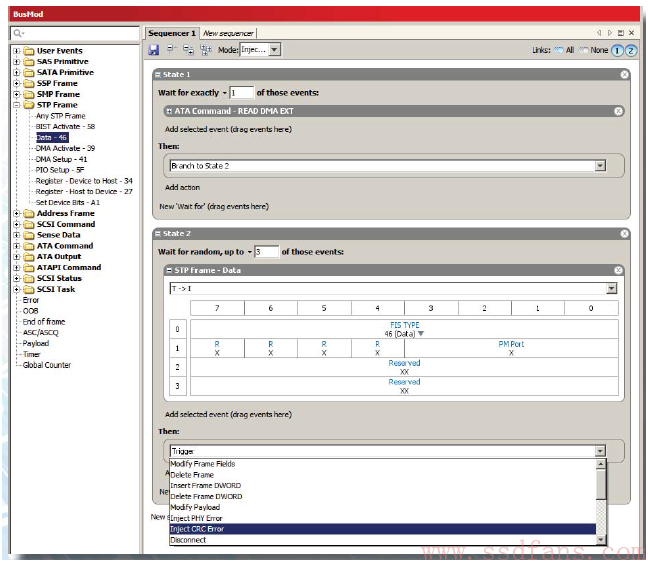648x562 pixels.
Task: Save the sequencer with the floppy disk icon
Action: tap(154, 50)
